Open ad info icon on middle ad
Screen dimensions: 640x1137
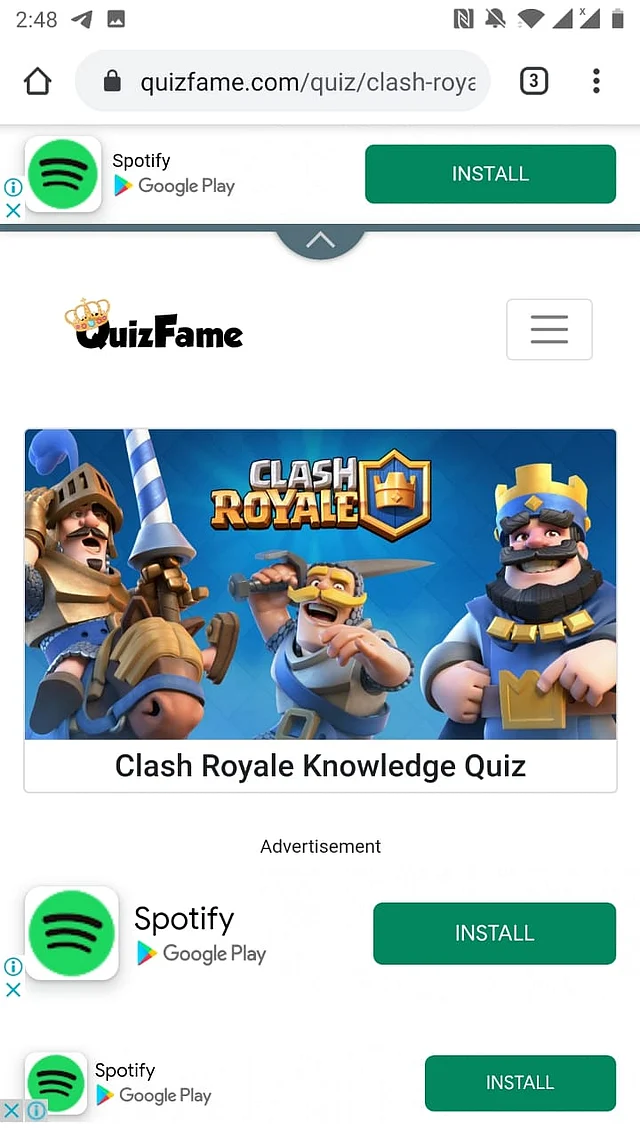tap(12, 966)
